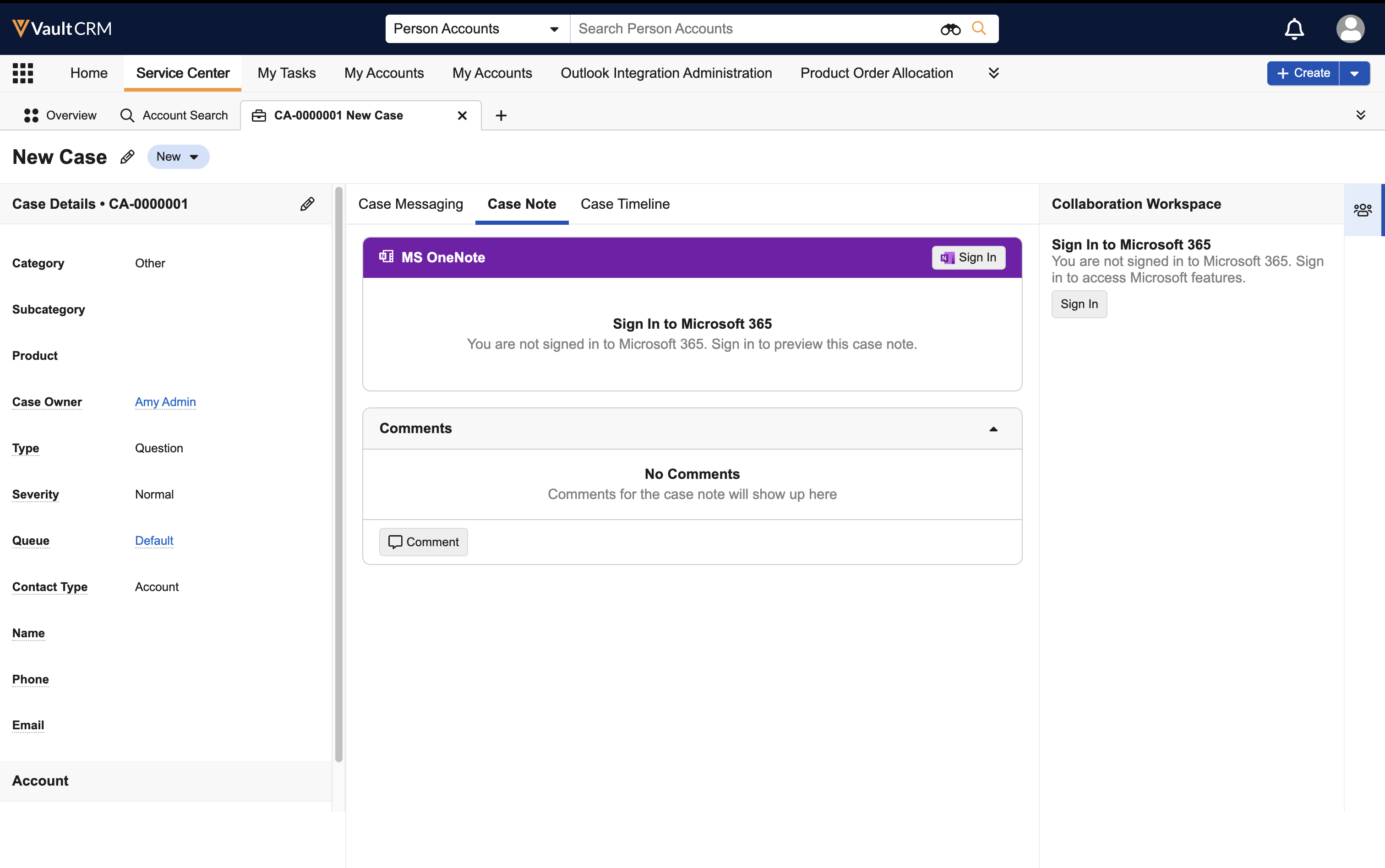Click the orange search magnifier icon
The image size is (1385, 868).
[x=979, y=28]
